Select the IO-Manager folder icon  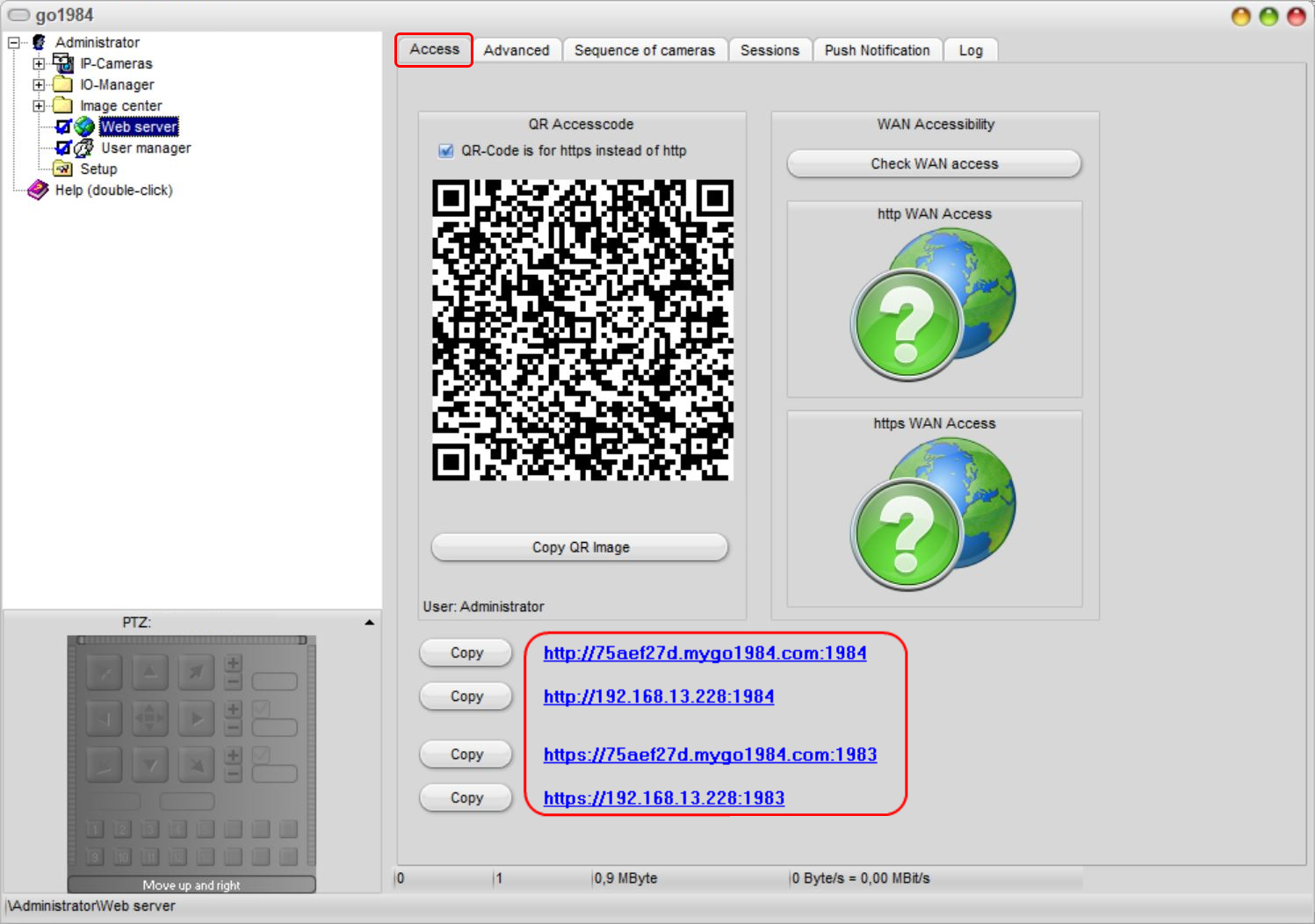pos(62,84)
